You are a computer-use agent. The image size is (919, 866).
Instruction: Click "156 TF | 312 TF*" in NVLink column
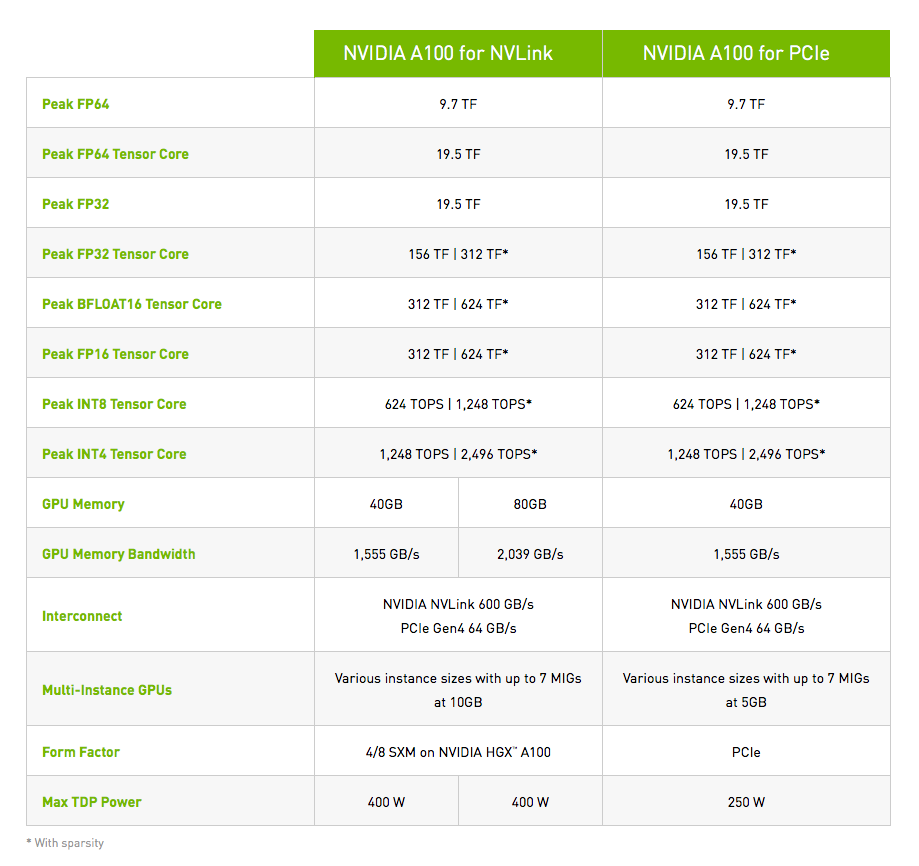[458, 254]
